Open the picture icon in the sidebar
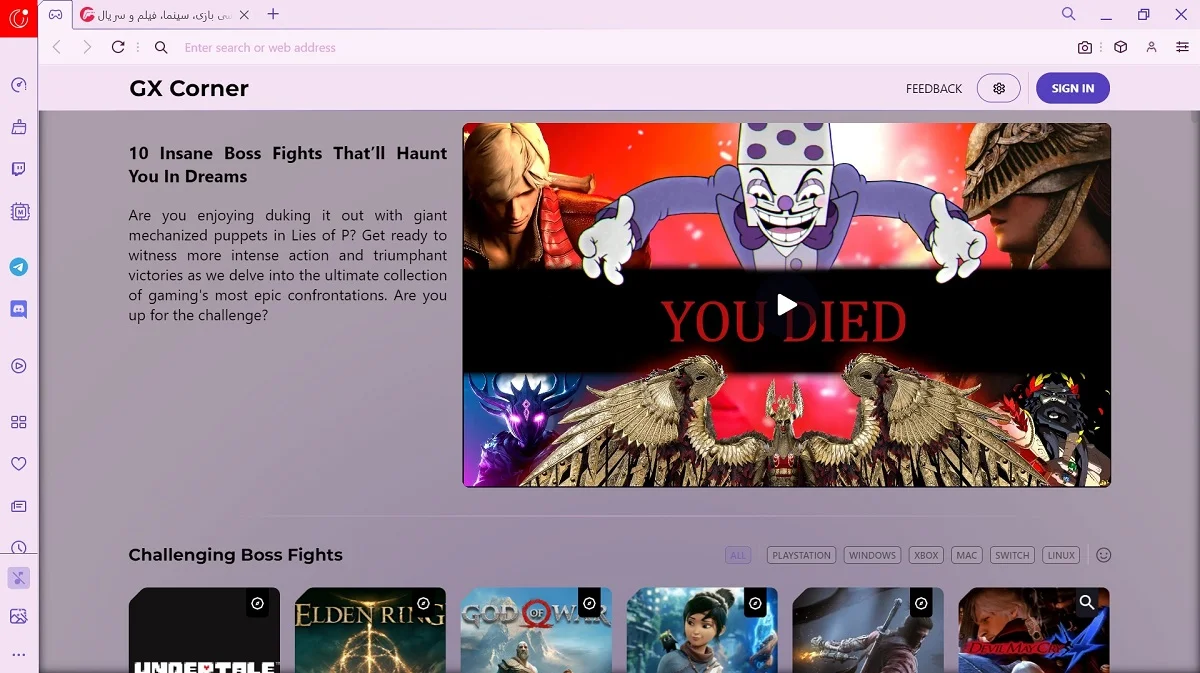The image size is (1200, 673). pyautogui.click(x=19, y=616)
